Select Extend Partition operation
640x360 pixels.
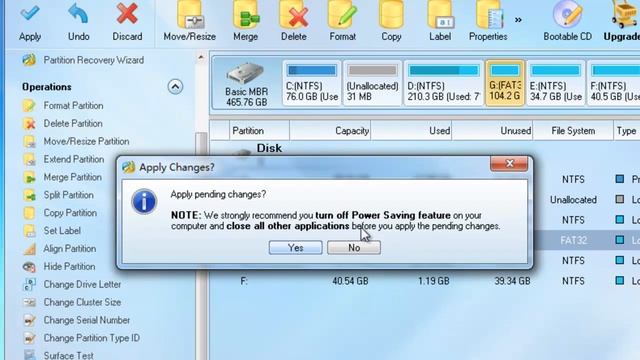pos(74,159)
